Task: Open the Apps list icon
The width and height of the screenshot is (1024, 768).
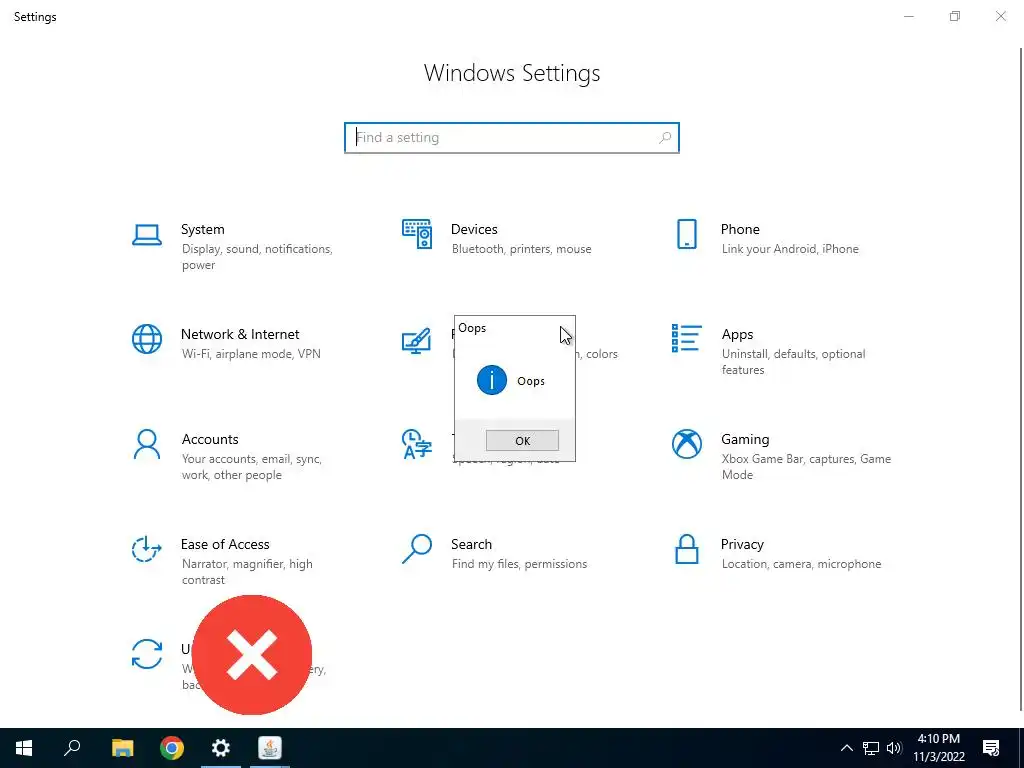Action: 686,338
